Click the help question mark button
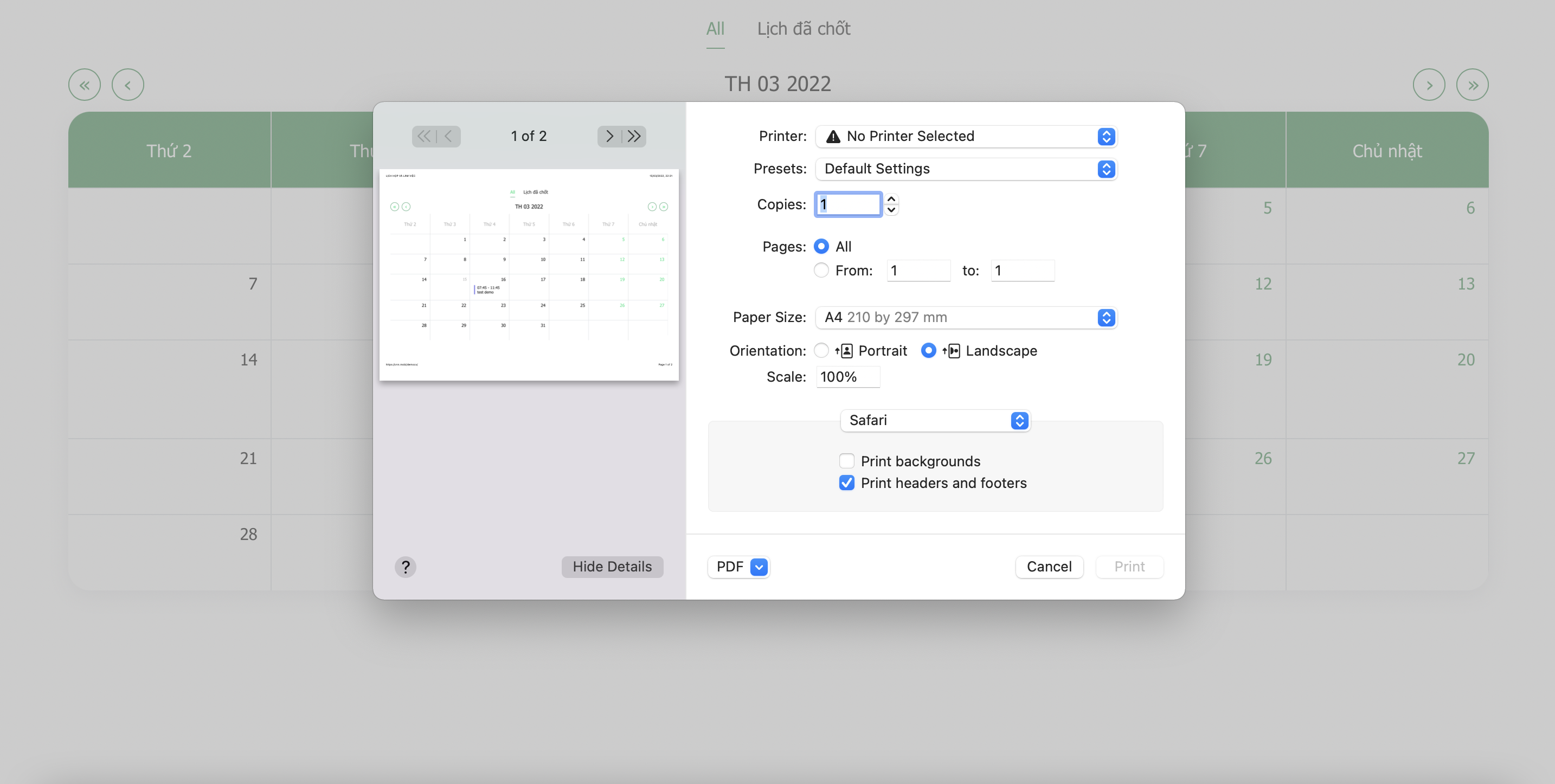Screen dimensions: 1555x784 point(405,567)
